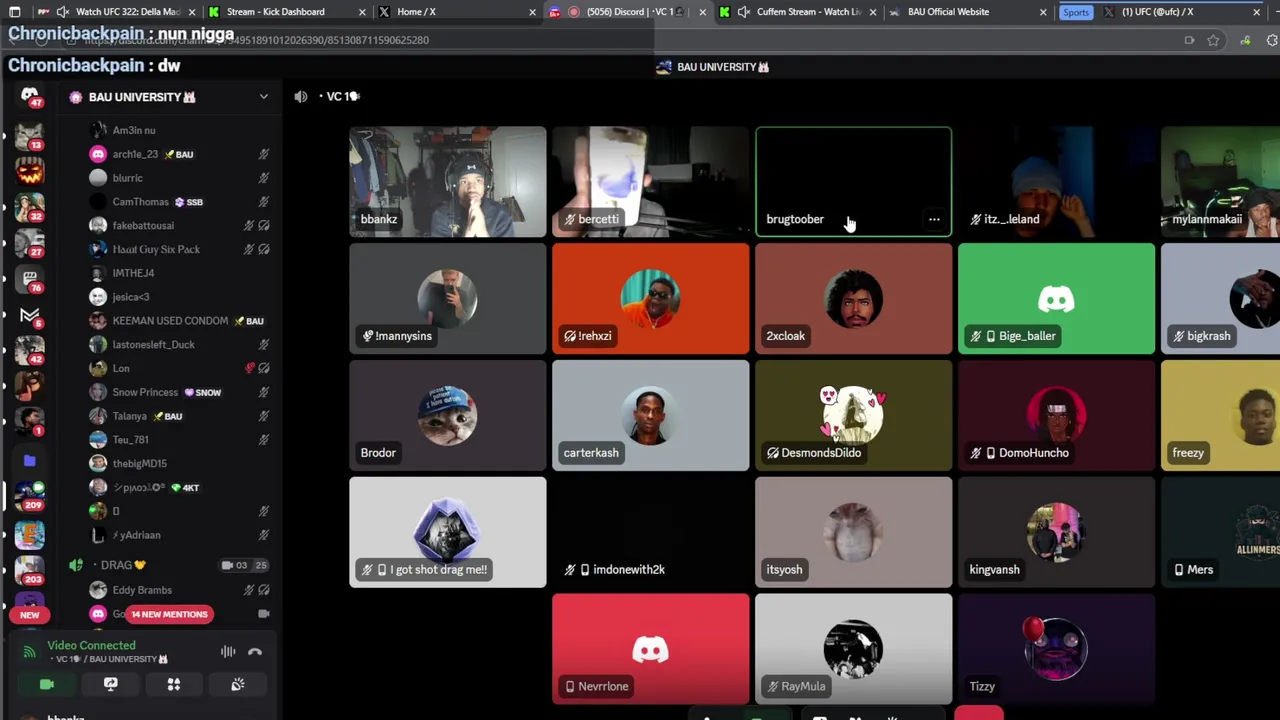Select carterkash participant tile

click(651, 416)
